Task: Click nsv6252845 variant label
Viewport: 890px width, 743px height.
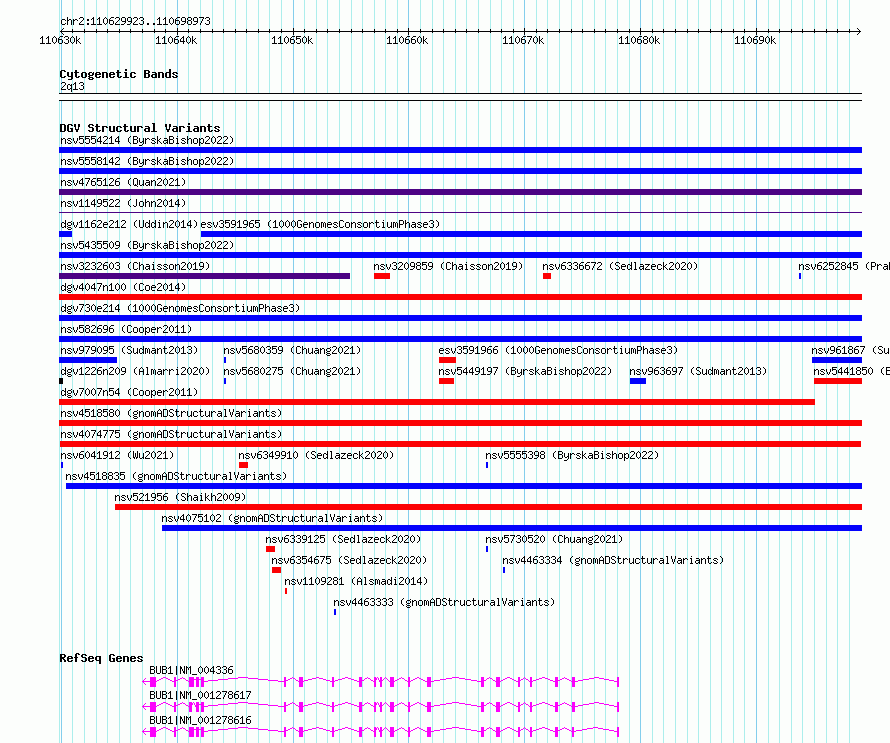Action: click(844, 266)
